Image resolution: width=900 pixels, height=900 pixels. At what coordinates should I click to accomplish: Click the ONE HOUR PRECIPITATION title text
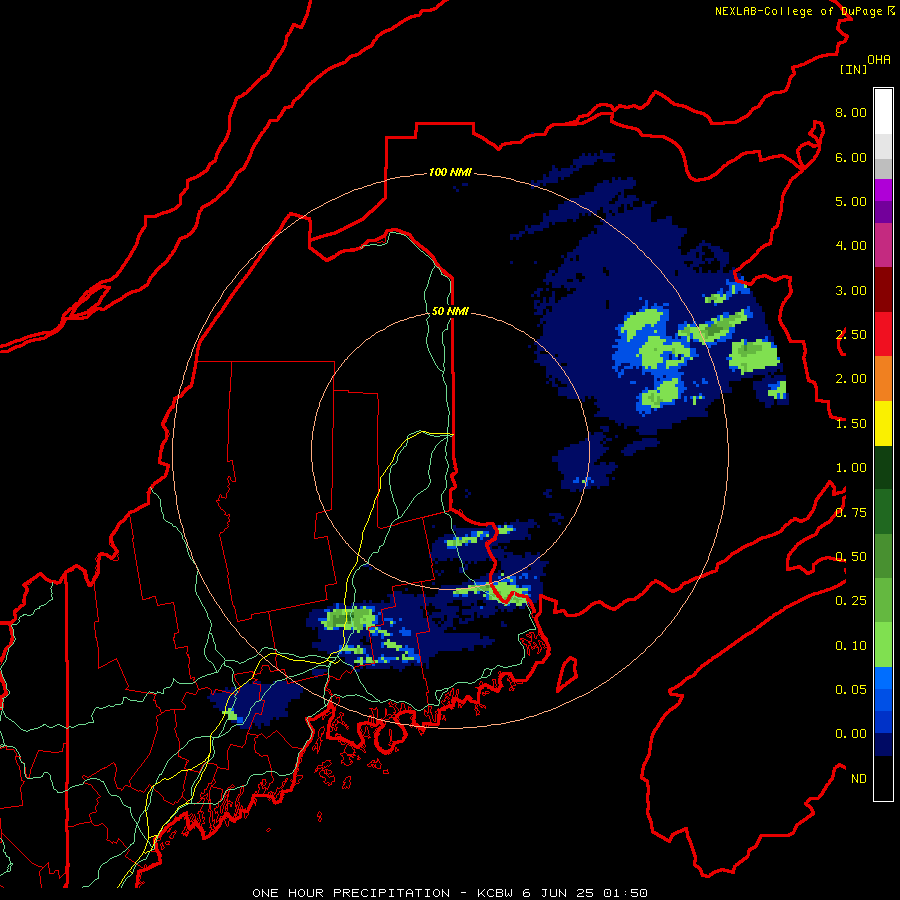[x=351, y=893]
